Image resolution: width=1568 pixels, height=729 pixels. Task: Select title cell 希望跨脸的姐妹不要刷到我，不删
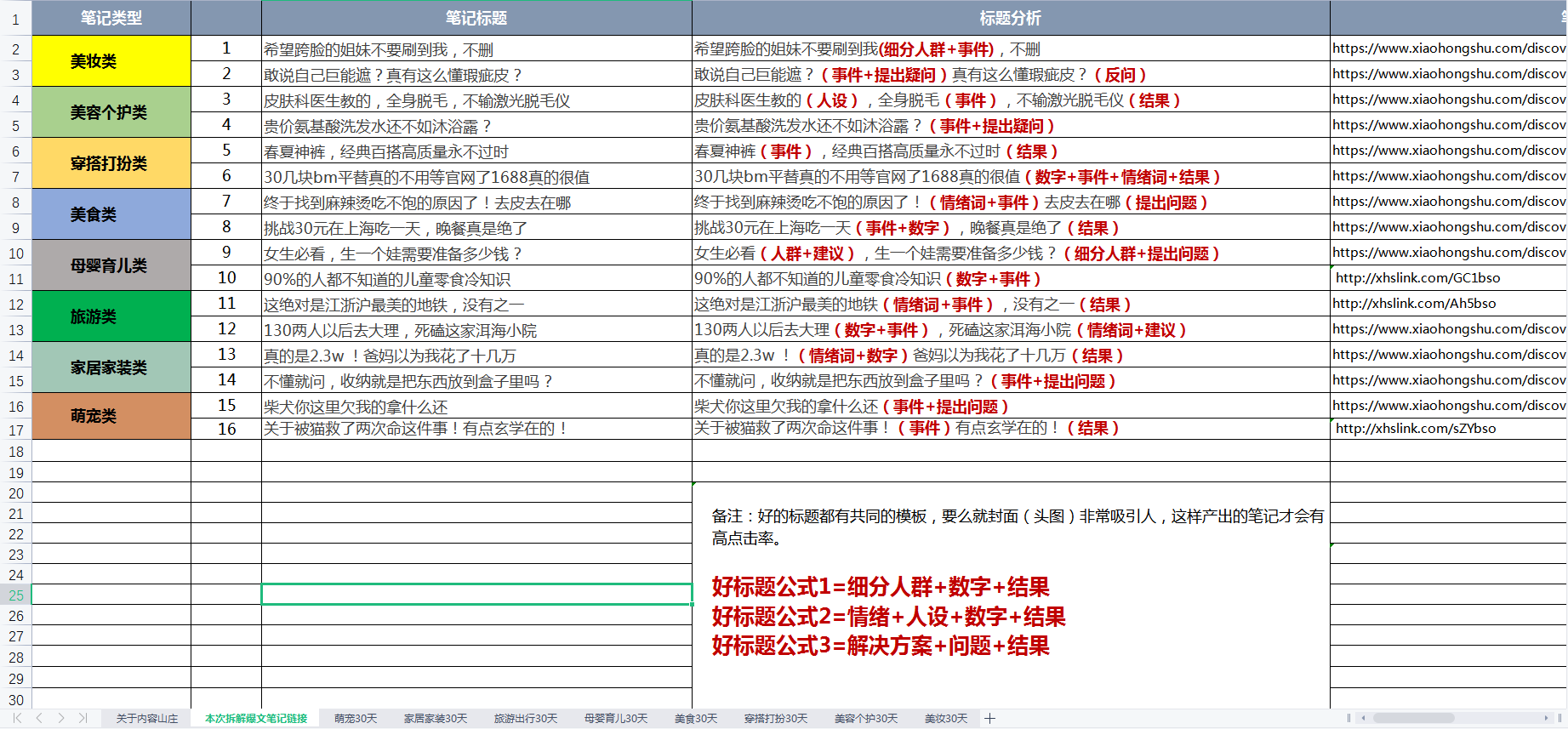[x=476, y=49]
